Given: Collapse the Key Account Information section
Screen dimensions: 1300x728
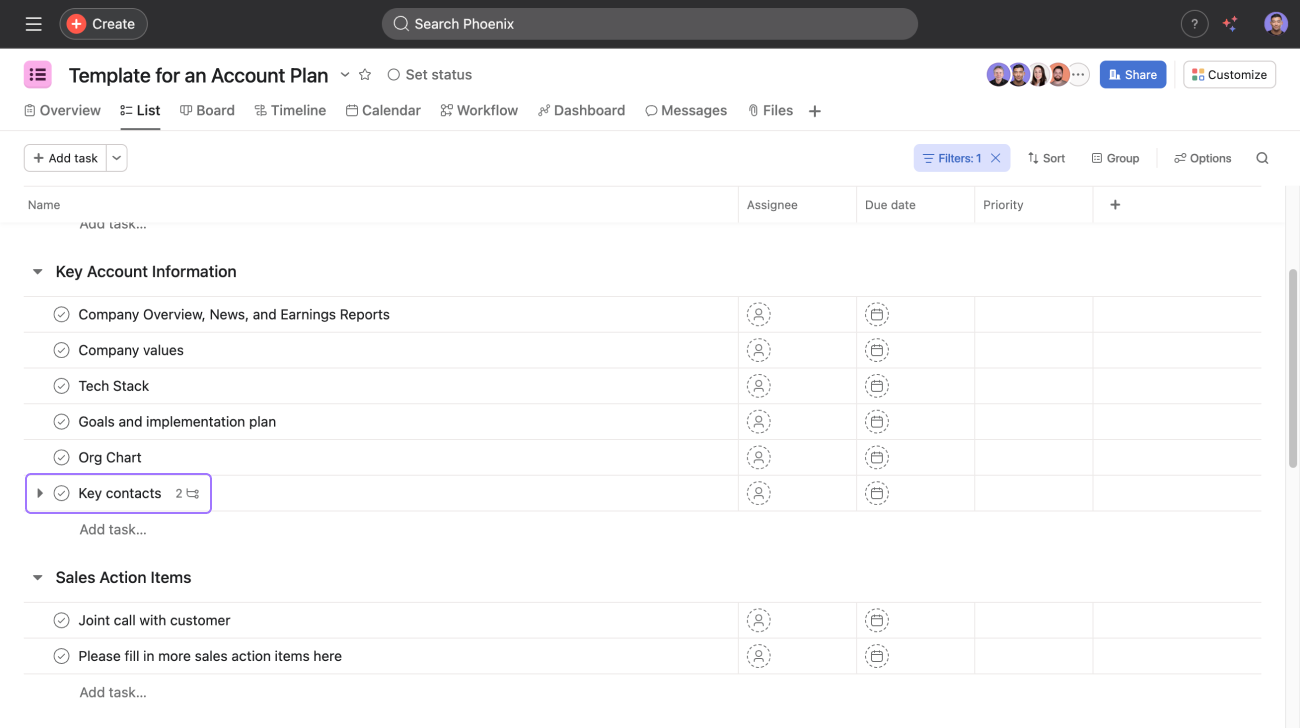Looking at the screenshot, I should (x=38, y=272).
